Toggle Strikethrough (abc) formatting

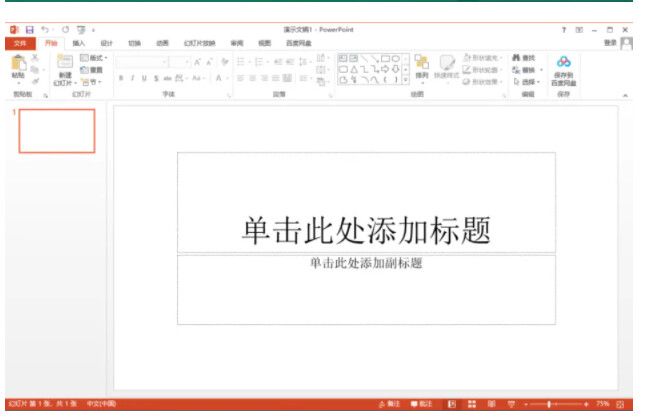[167, 78]
